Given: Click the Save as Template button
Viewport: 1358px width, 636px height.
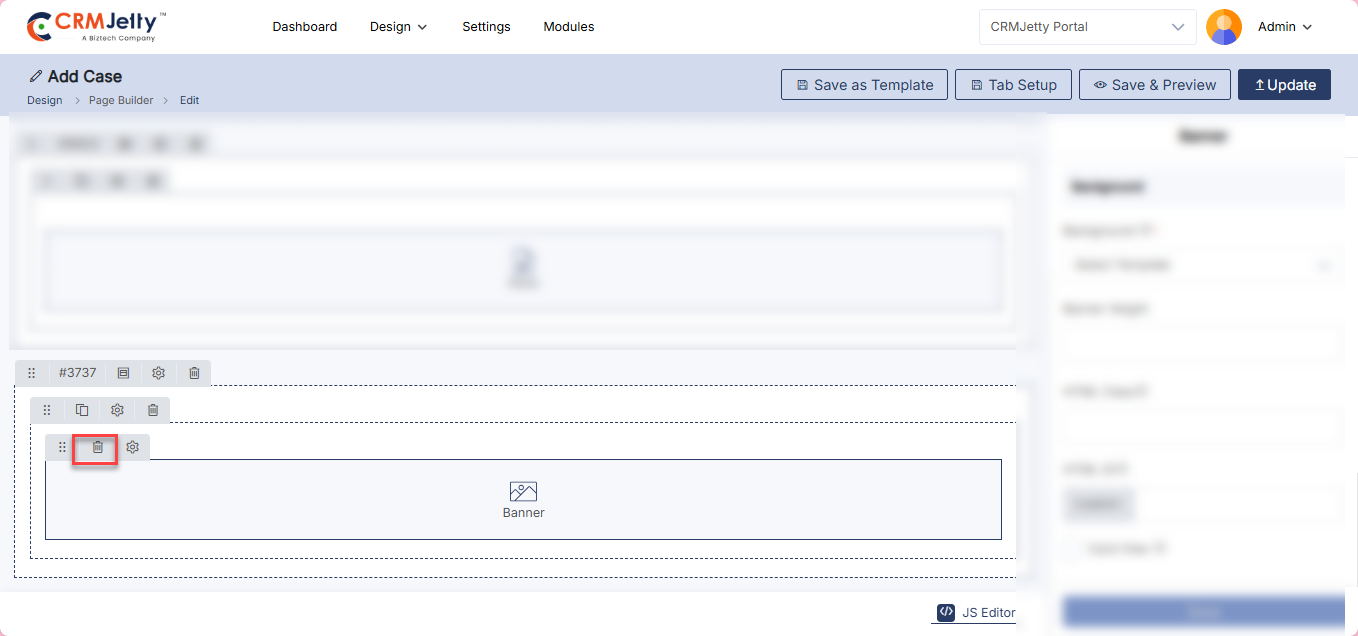Looking at the screenshot, I should [864, 85].
